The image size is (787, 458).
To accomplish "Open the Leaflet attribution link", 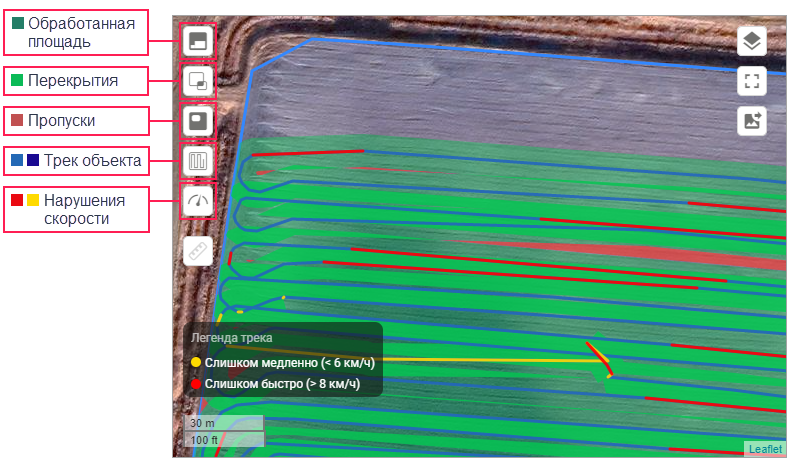I will [765, 449].
